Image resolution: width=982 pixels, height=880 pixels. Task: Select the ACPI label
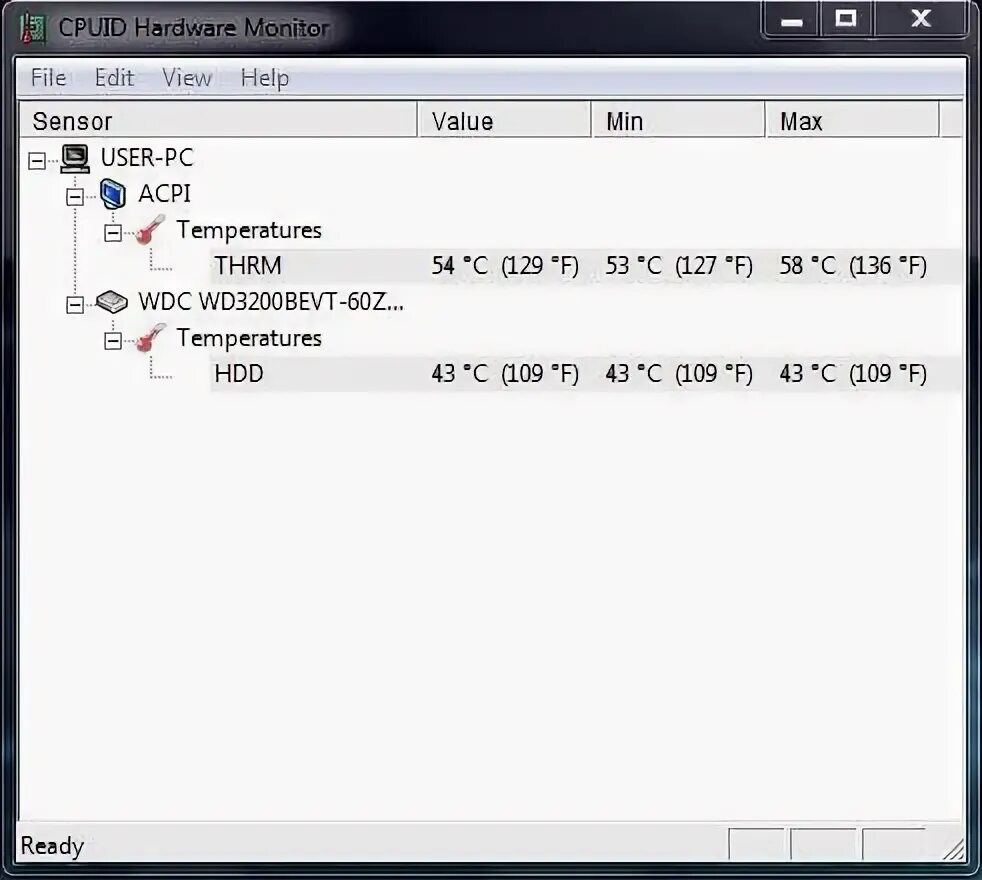pos(165,194)
